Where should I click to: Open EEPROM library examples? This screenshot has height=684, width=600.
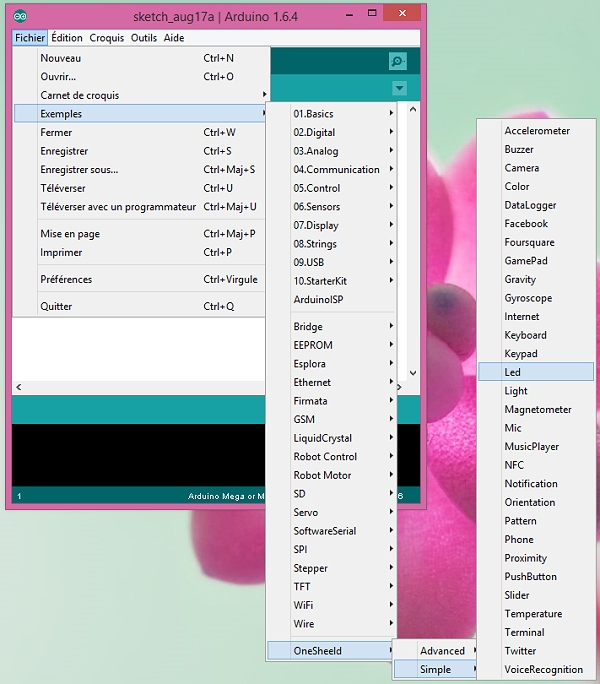[332, 345]
